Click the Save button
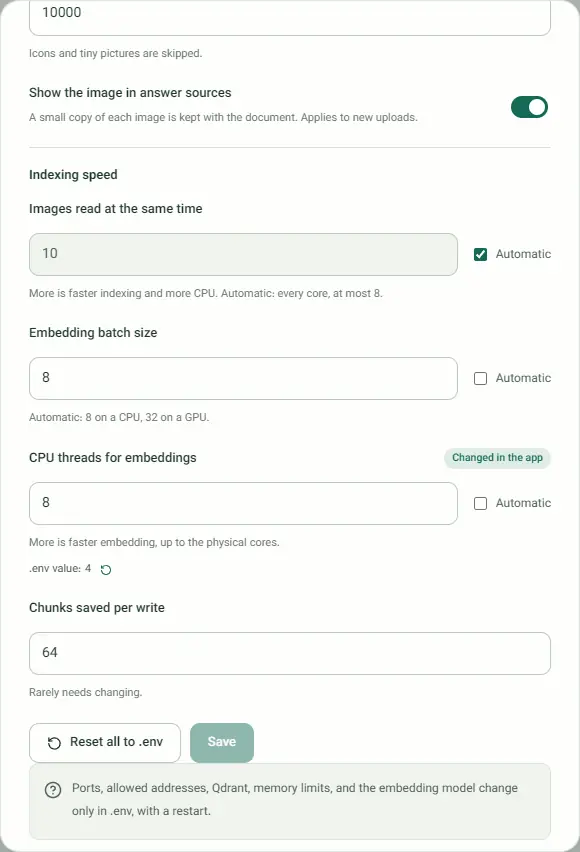The width and height of the screenshot is (580, 852). coord(222,742)
